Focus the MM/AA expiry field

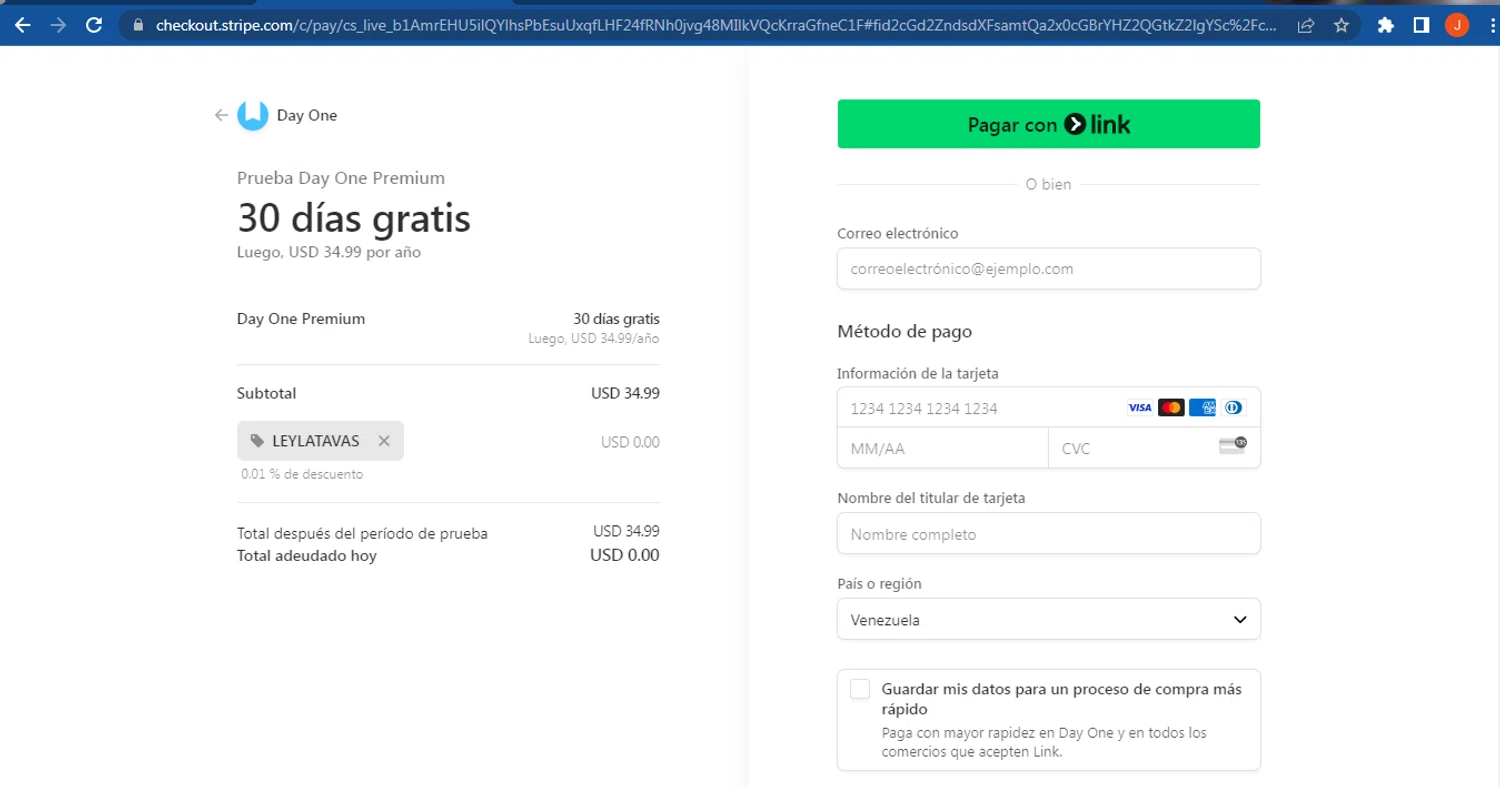click(x=942, y=448)
